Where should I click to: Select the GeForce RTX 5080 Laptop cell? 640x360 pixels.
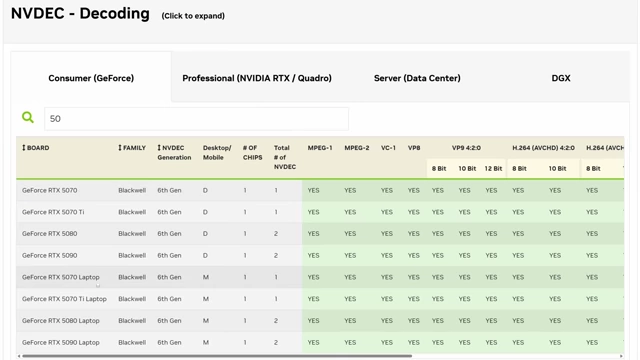point(61,320)
